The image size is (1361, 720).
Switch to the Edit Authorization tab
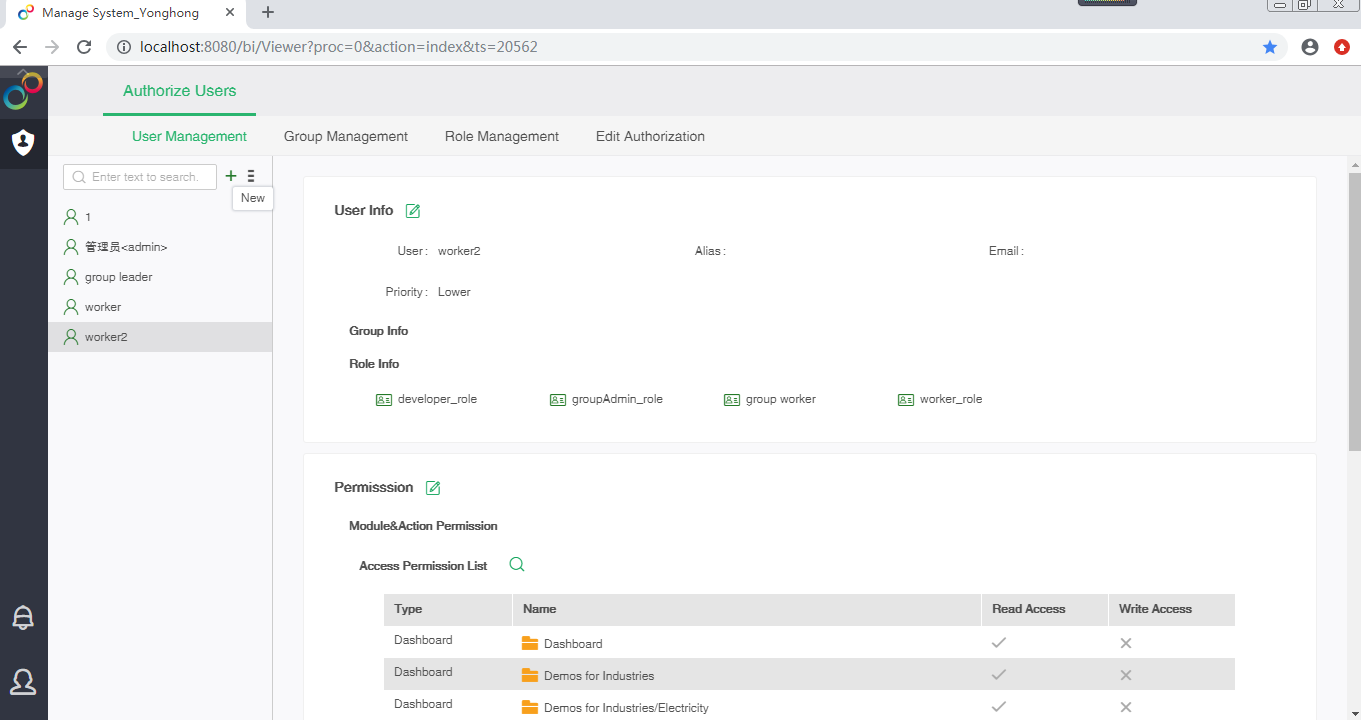point(650,137)
